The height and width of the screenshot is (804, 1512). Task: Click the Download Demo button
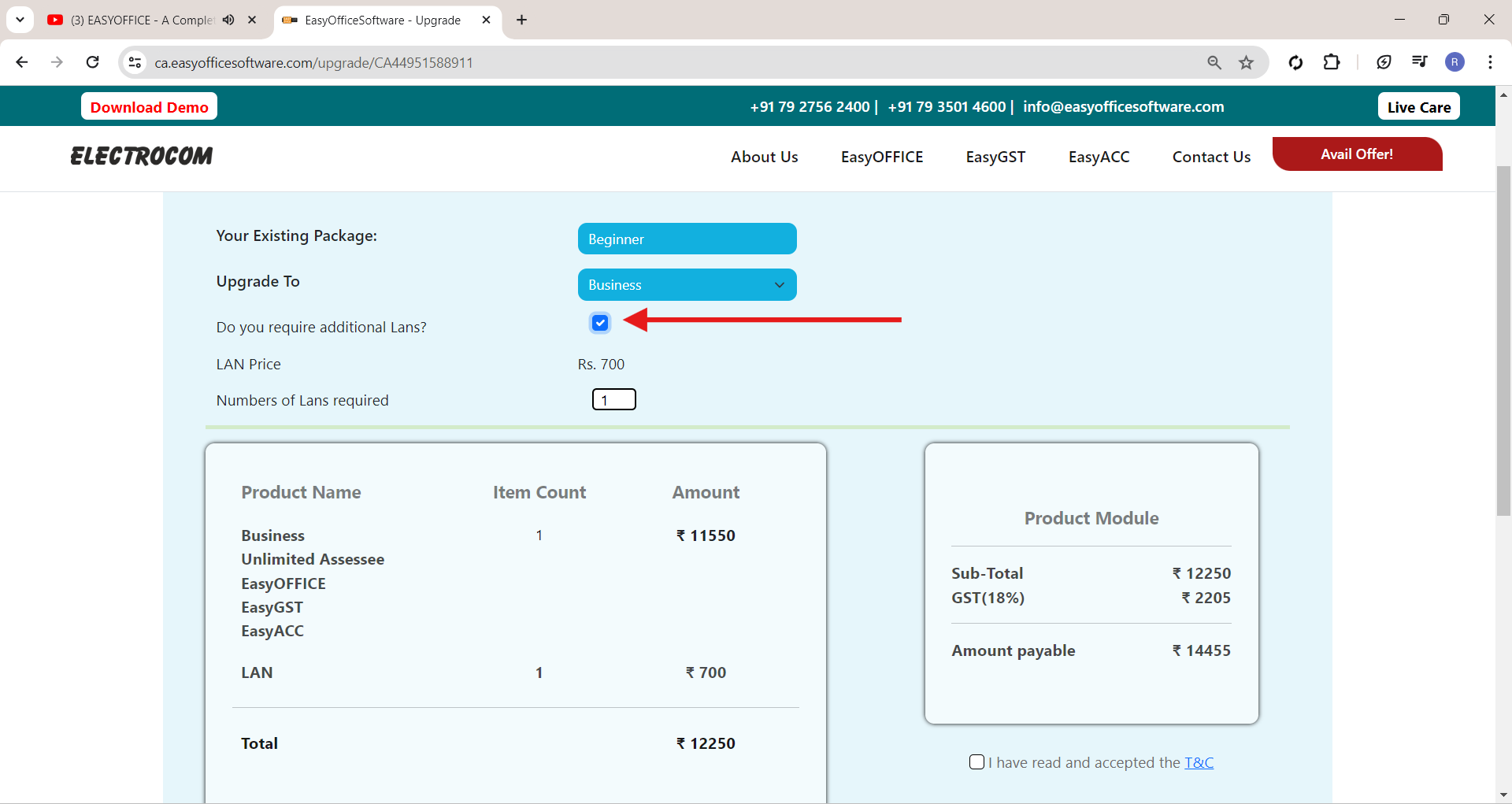point(149,107)
